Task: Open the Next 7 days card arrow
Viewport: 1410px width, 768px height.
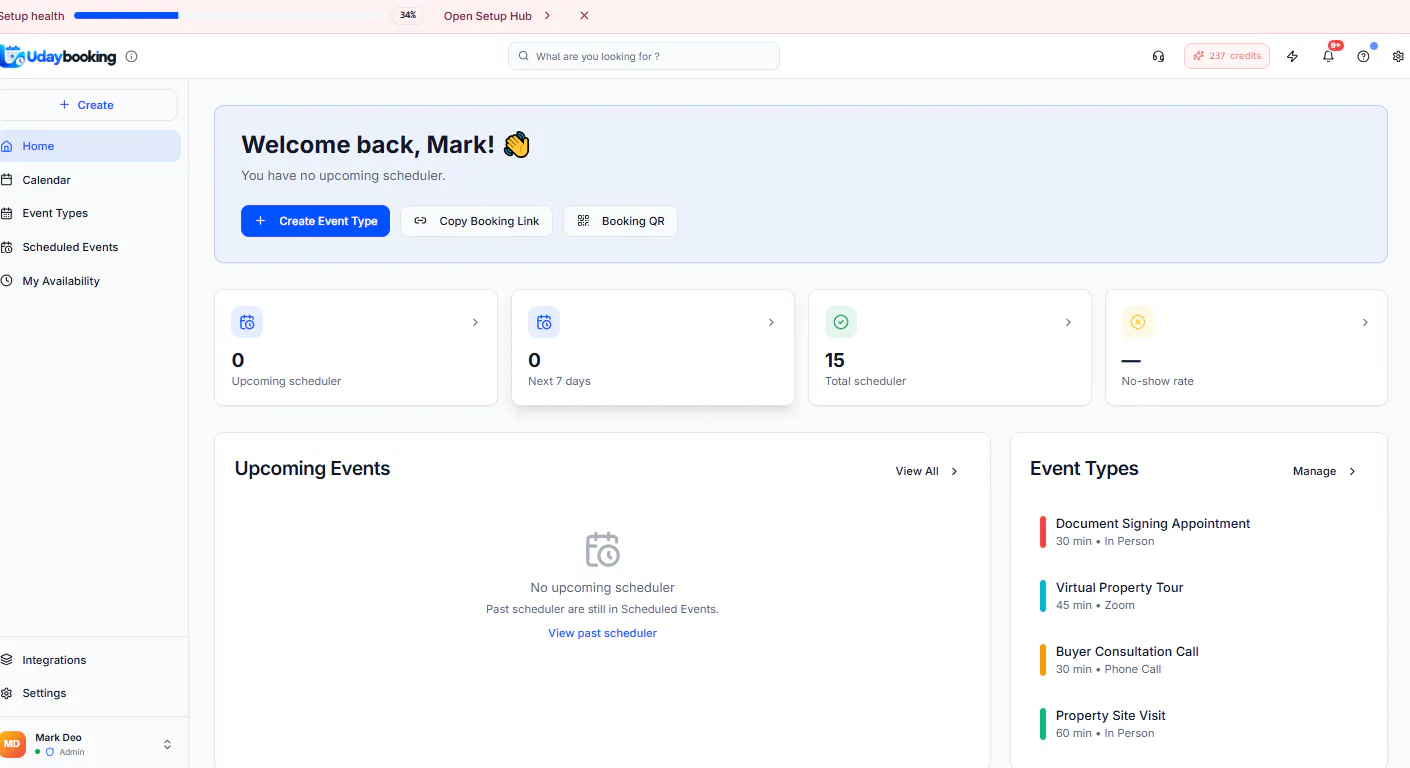Action: (x=771, y=323)
